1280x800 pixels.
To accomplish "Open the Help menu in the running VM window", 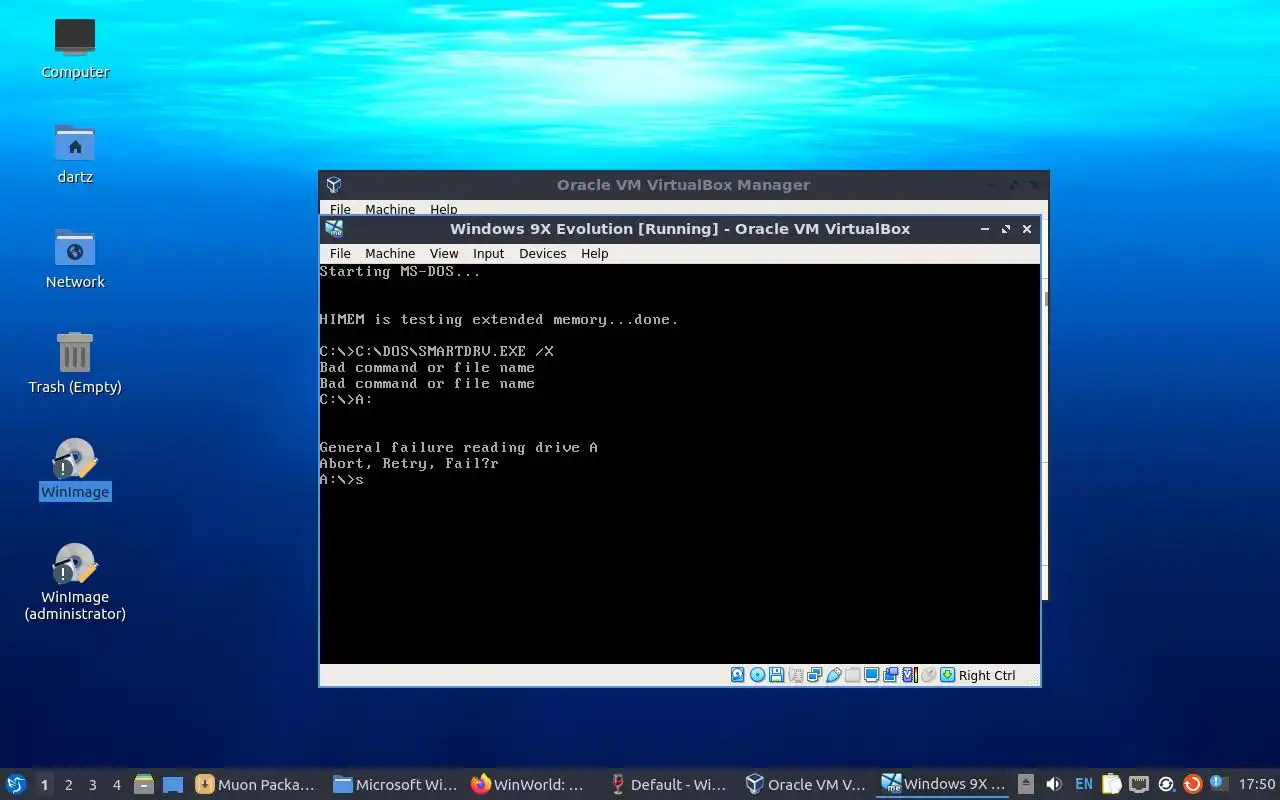I will click(595, 254).
